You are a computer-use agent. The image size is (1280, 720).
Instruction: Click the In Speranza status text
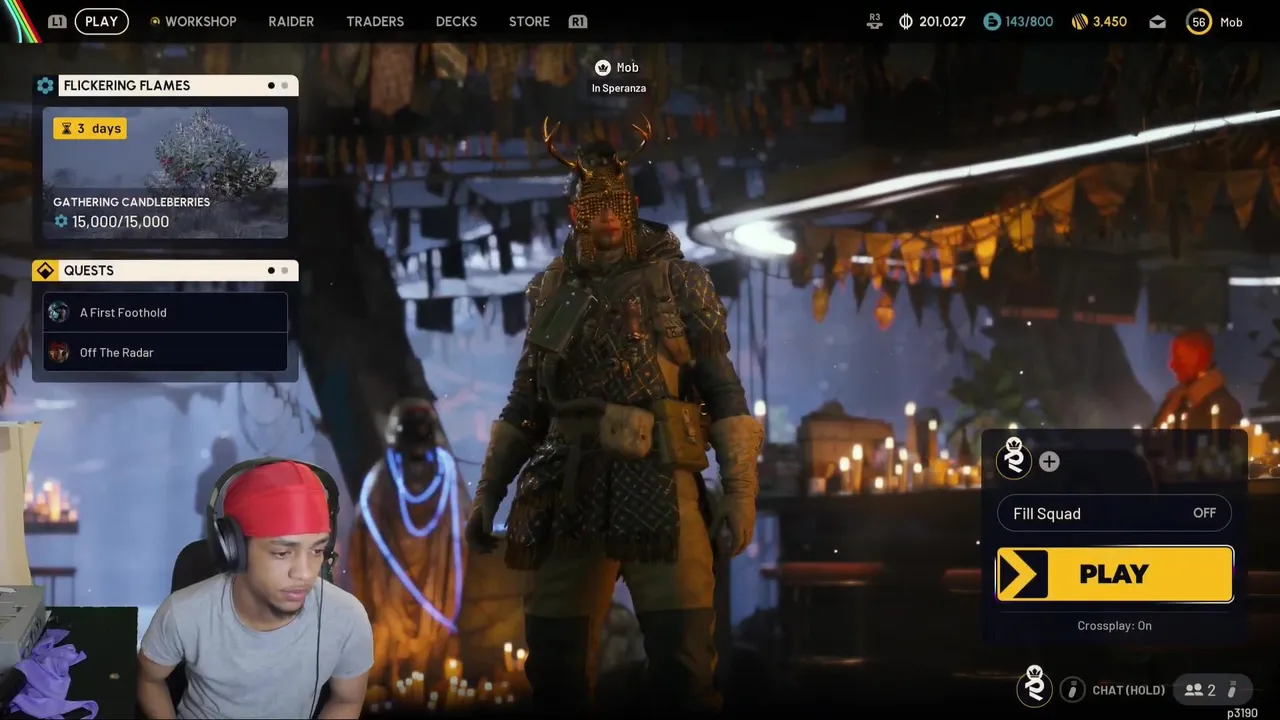click(x=618, y=88)
